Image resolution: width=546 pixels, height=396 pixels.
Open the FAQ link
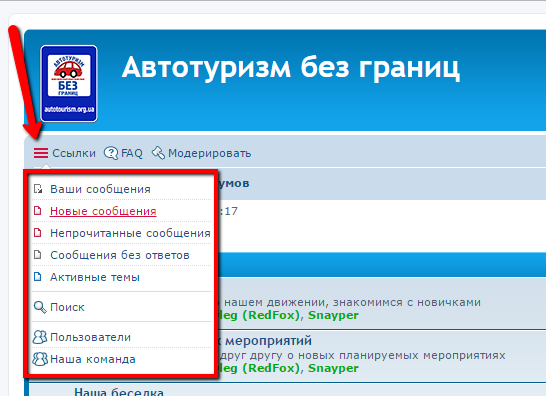pyautogui.click(x=132, y=153)
